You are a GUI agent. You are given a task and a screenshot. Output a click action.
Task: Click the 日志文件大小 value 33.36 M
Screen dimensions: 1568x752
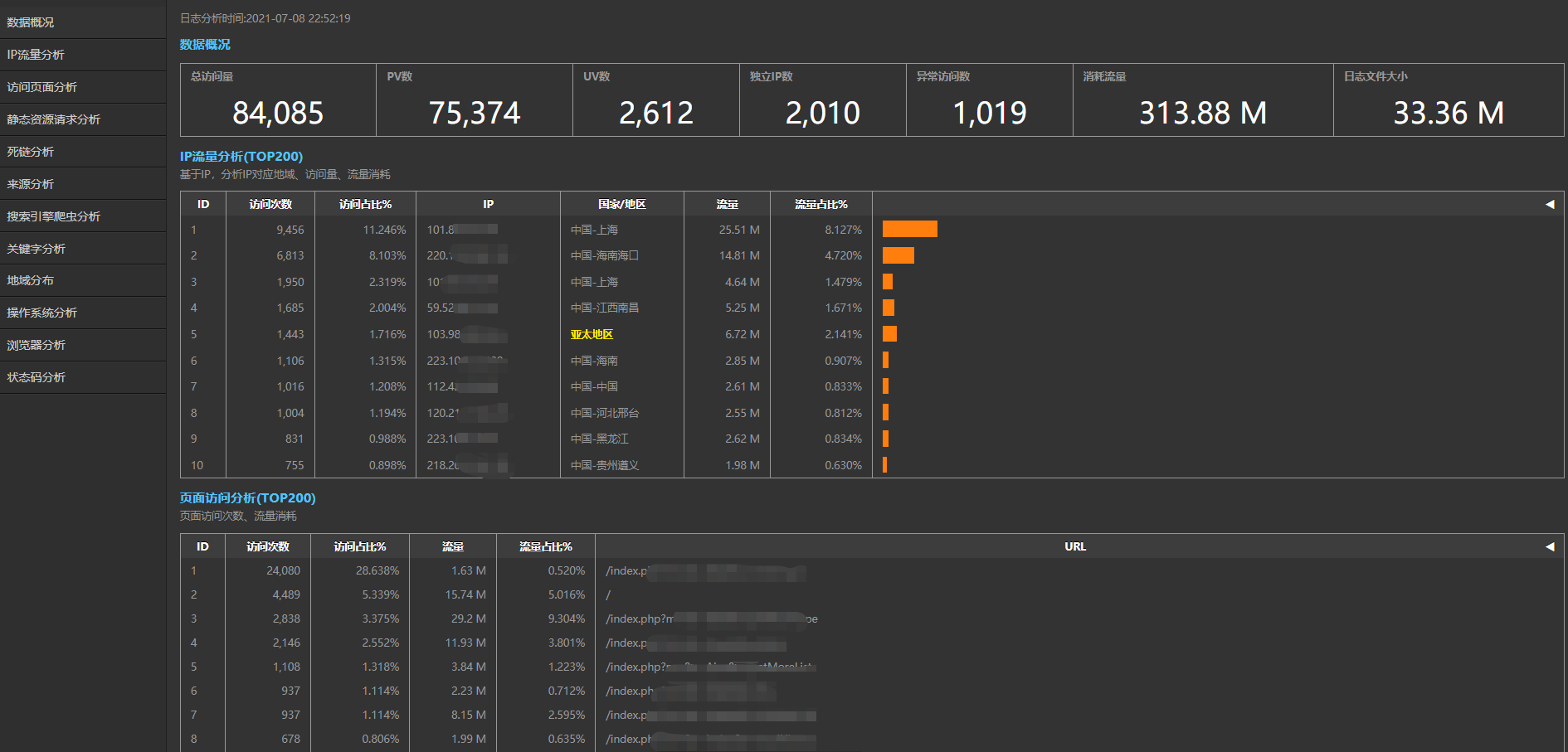click(1449, 113)
